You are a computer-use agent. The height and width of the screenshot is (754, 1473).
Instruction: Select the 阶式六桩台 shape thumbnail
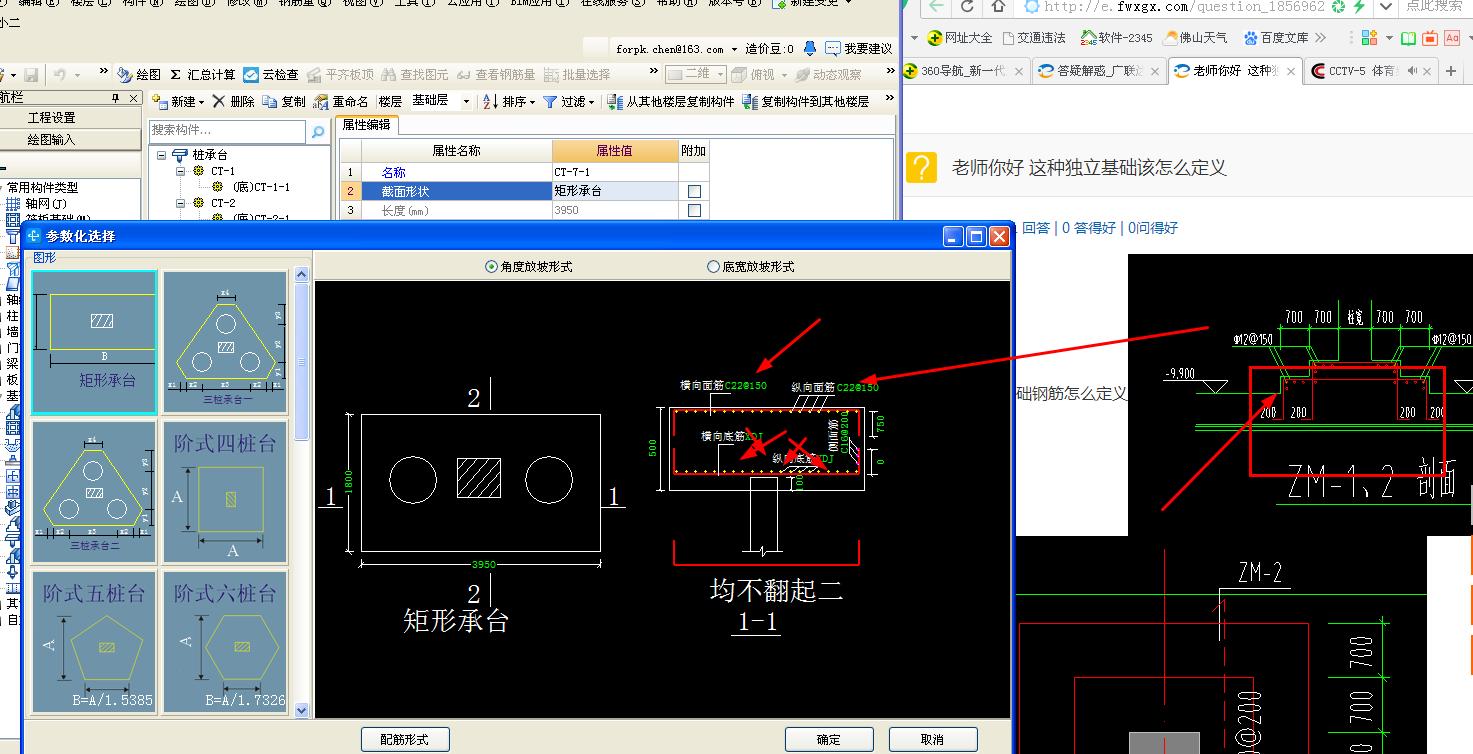tap(225, 642)
